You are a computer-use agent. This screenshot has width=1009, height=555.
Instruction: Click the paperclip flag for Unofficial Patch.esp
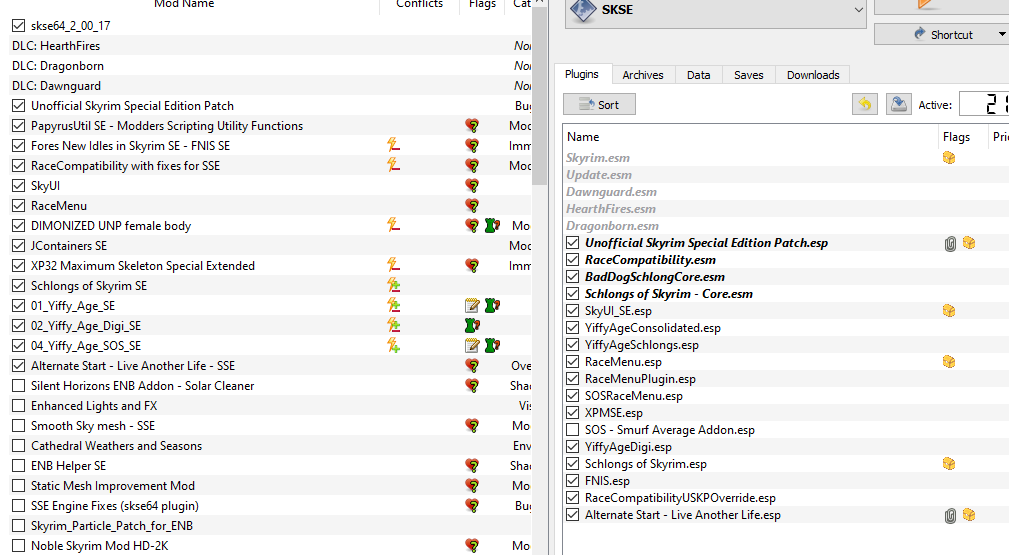pyautogui.click(x=950, y=243)
